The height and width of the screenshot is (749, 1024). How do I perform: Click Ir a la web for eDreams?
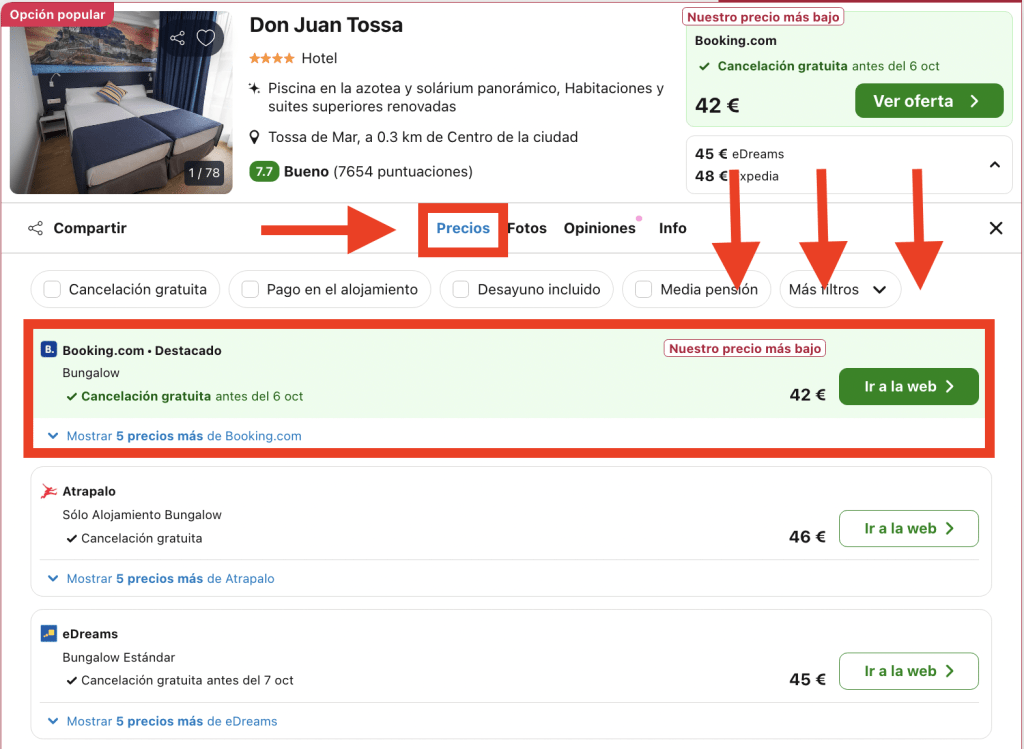tap(908, 671)
